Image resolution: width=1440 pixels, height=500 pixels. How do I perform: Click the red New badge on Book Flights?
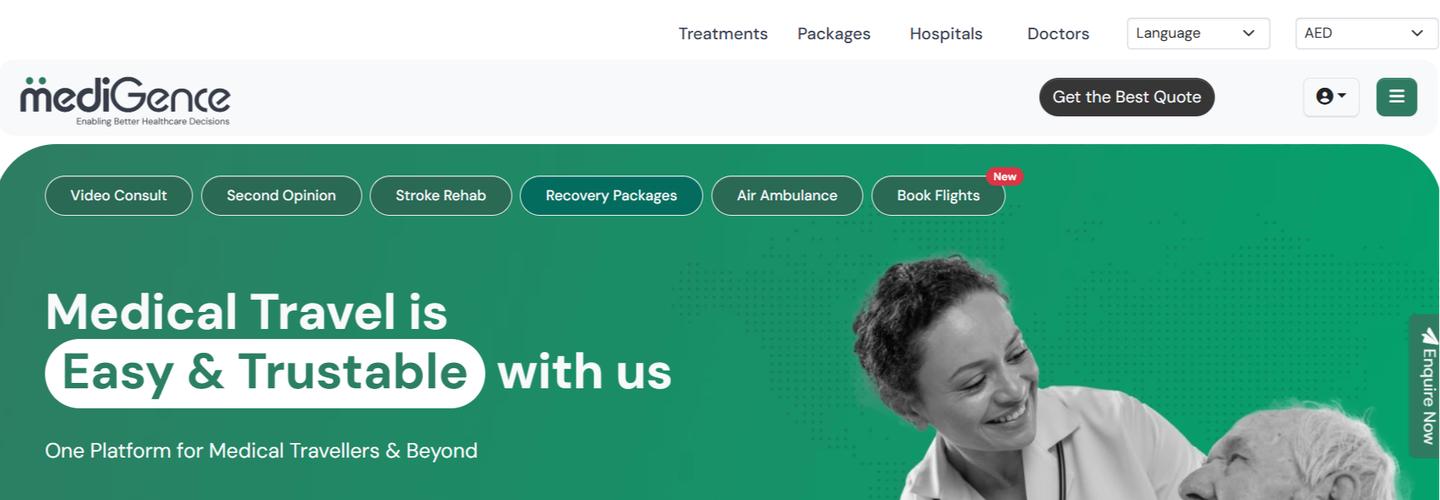pos(1004,176)
